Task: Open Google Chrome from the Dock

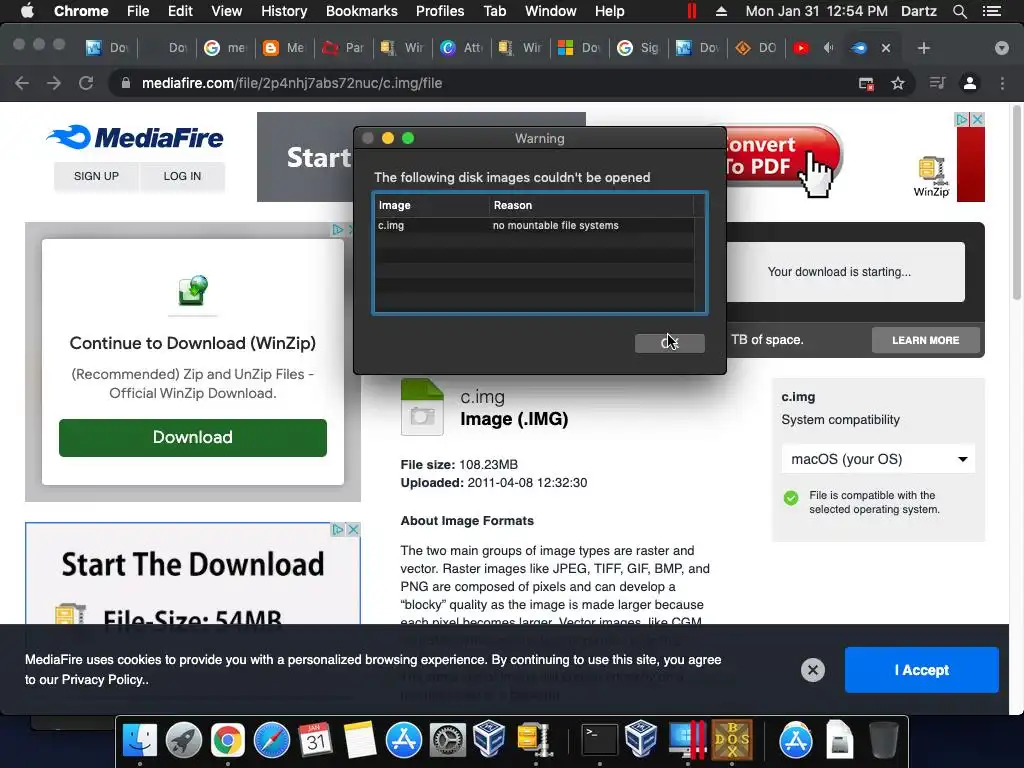Action: (x=227, y=741)
